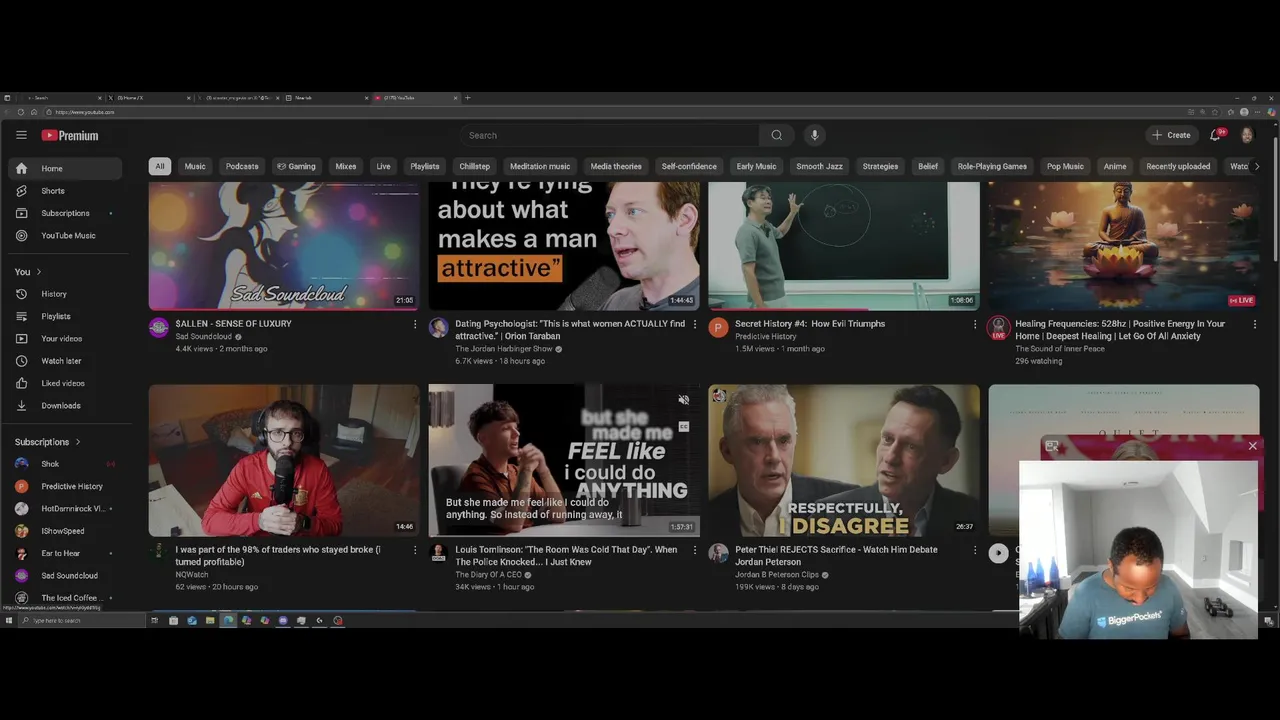Click the search magnifier button
The height and width of the screenshot is (720, 1280).
(x=777, y=135)
